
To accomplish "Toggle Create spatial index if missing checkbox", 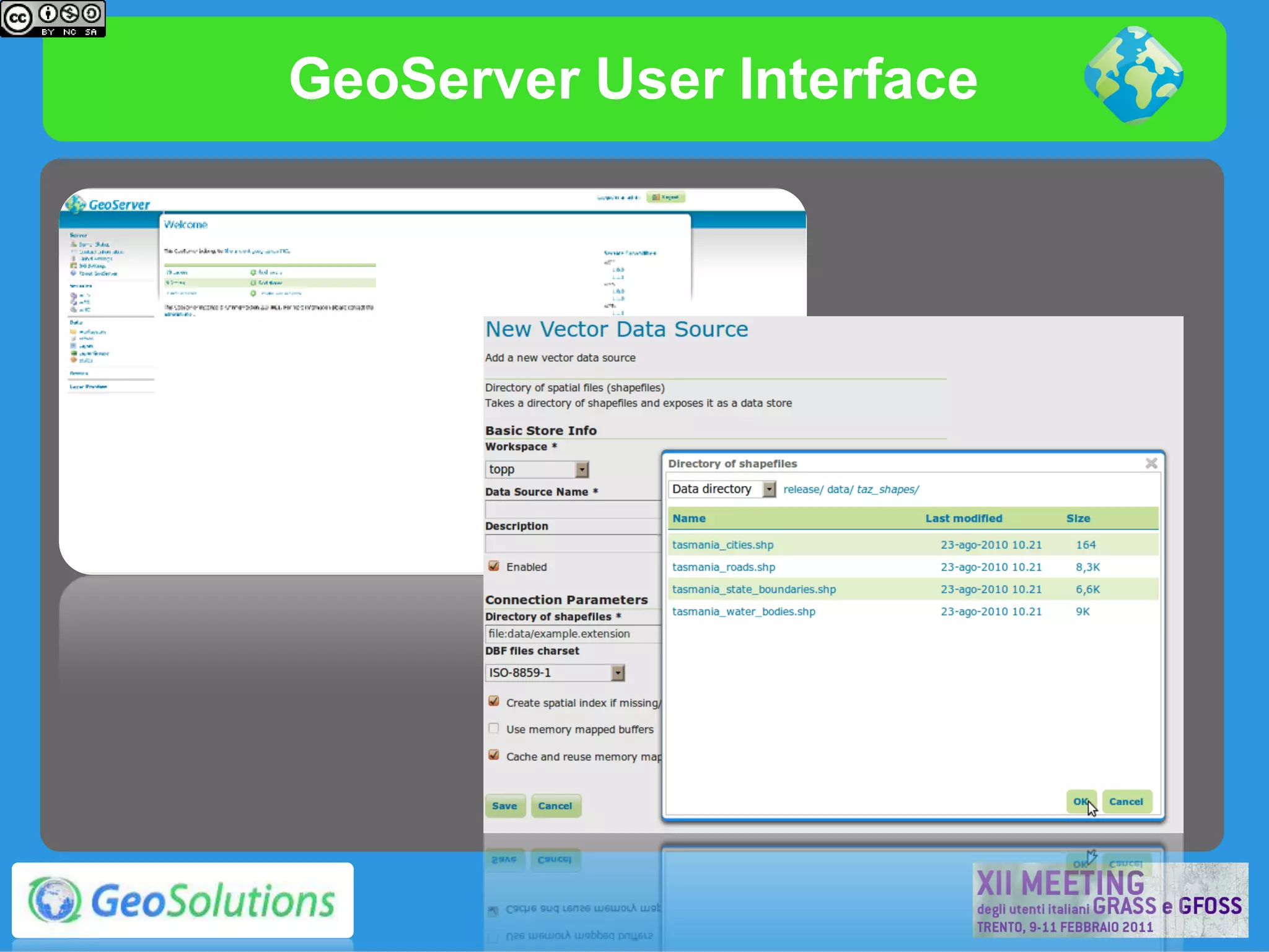I will pos(494,701).
